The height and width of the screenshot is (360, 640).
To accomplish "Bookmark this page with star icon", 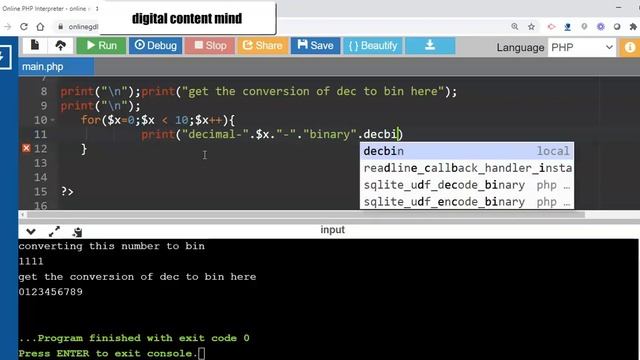I will point(531,27).
